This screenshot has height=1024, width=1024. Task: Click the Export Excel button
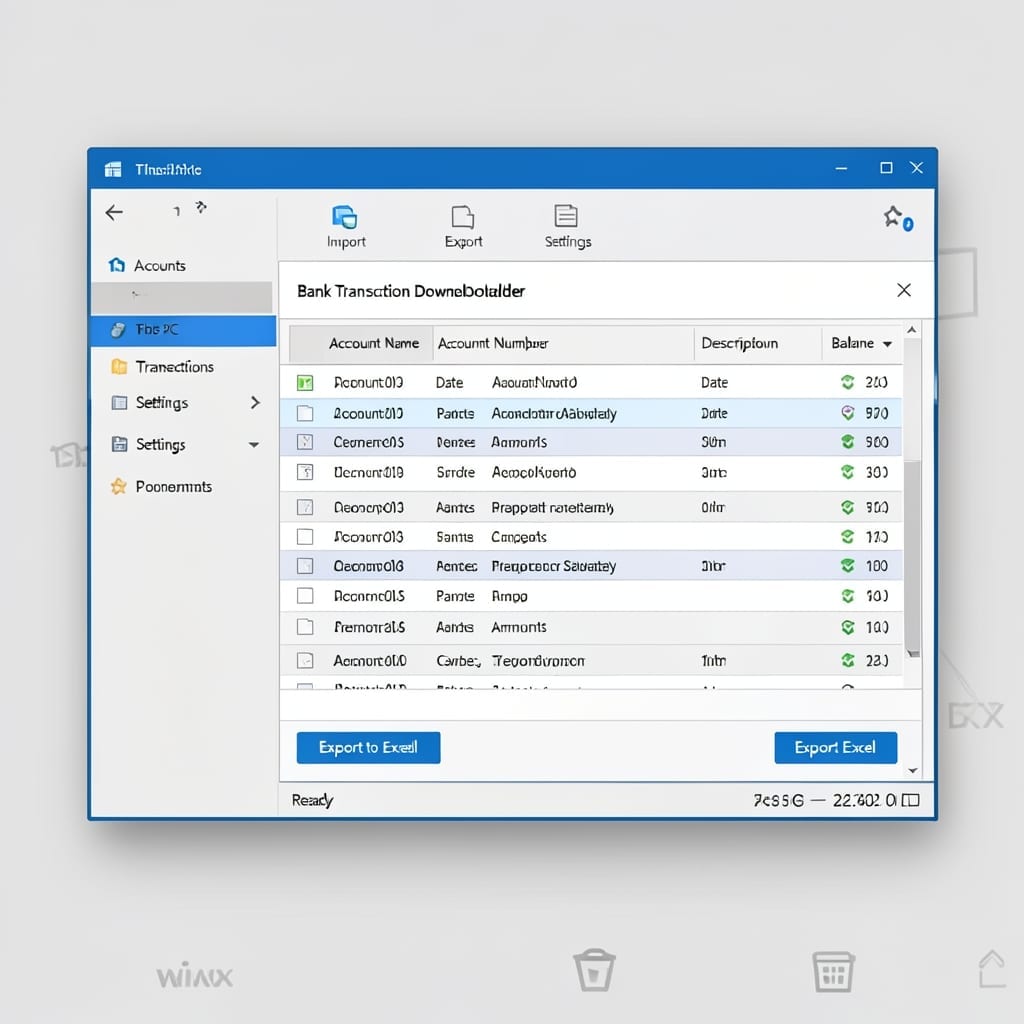(835, 747)
